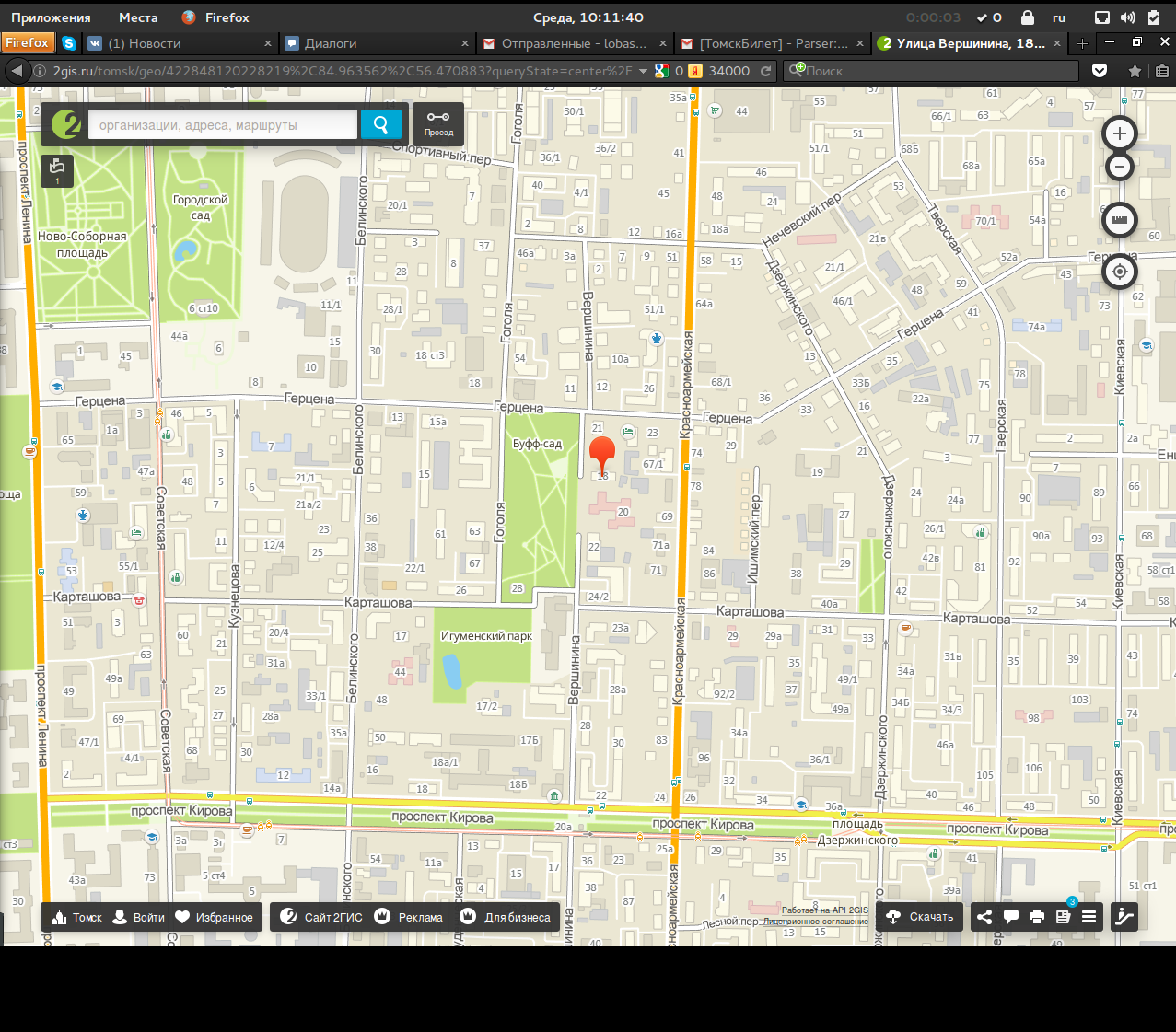
Task: Click the Ново-Соборная площадь label
Action: click(x=82, y=244)
